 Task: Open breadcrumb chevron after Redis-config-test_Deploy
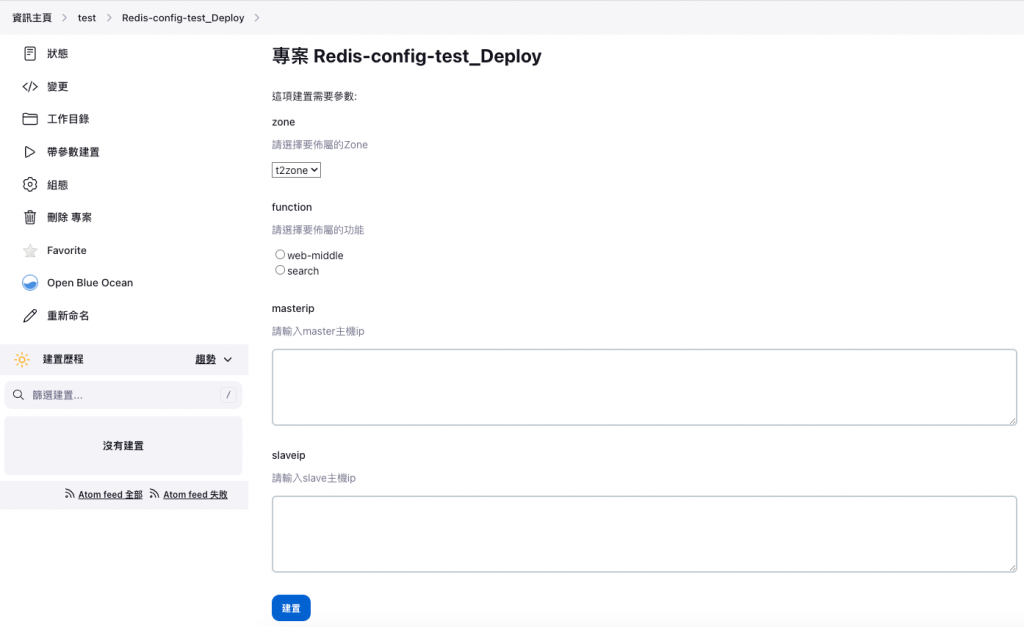pyautogui.click(x=257, y=18)
